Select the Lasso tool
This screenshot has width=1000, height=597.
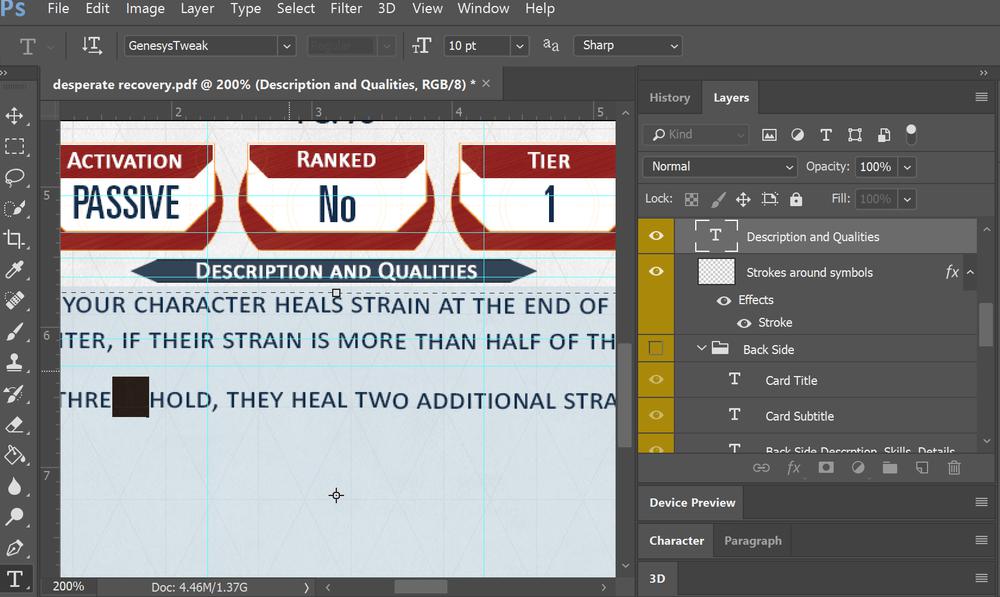coord(14,177)
